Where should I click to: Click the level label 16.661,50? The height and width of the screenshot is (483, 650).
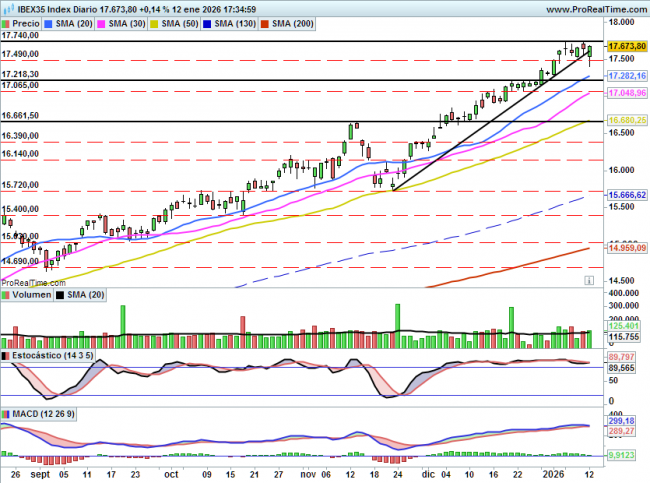coord(20,115)
